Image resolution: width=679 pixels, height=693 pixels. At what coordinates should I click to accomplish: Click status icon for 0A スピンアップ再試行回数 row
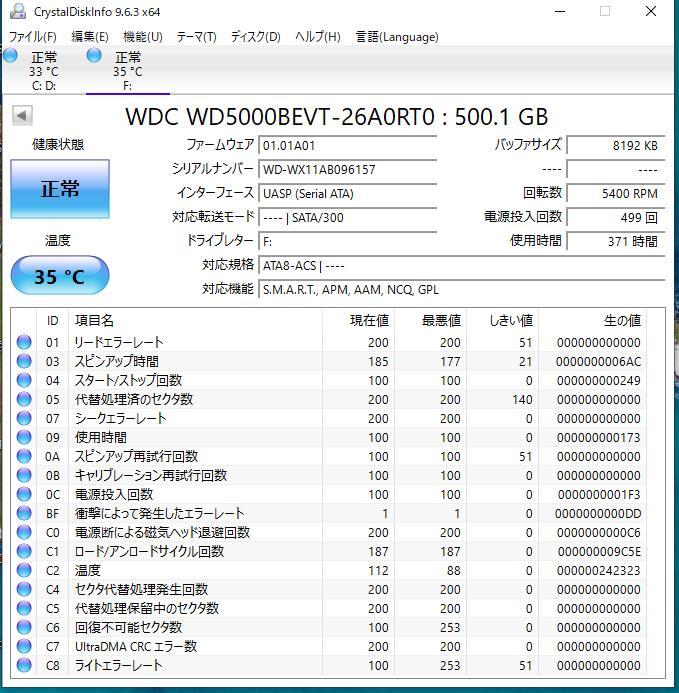(24, 456)
